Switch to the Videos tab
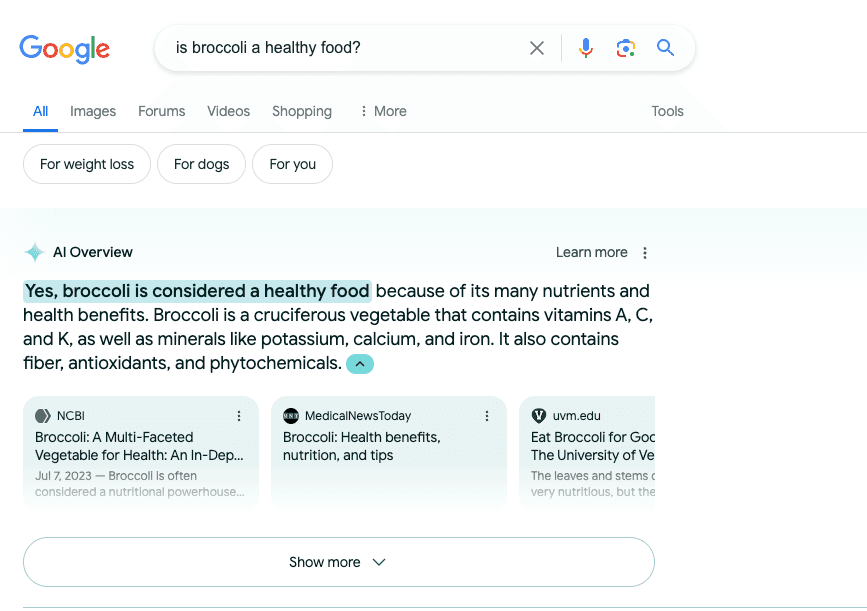This screenshot has height=611, width=867. 228,111
